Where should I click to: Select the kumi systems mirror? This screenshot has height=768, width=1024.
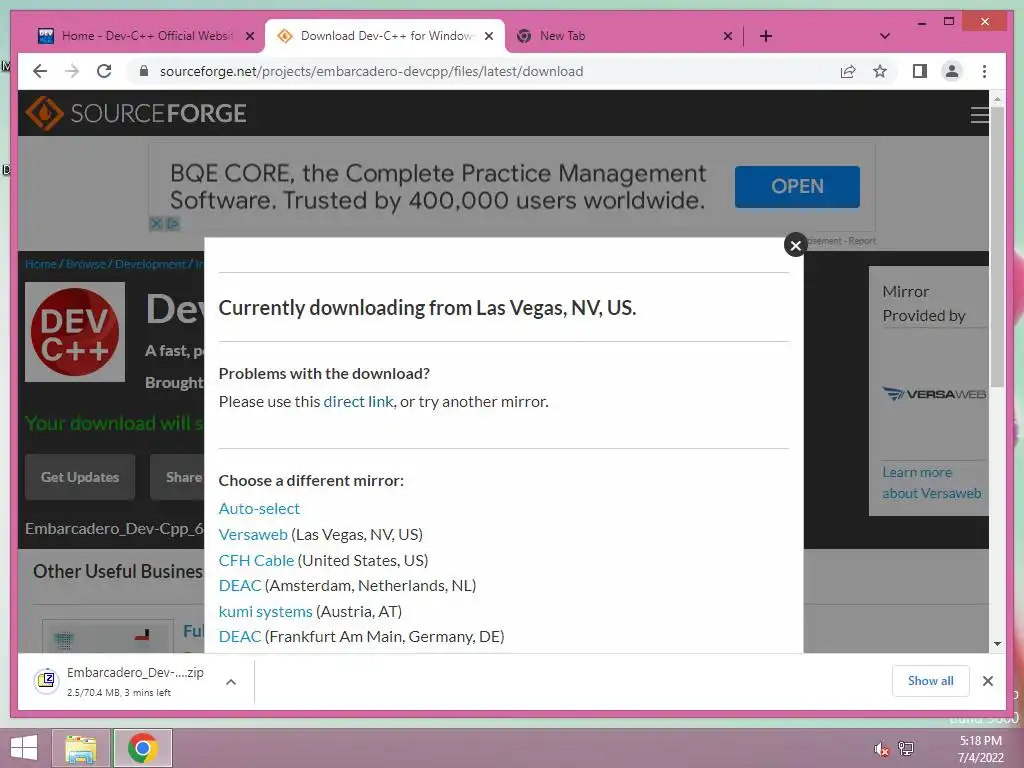click(265, 611)
